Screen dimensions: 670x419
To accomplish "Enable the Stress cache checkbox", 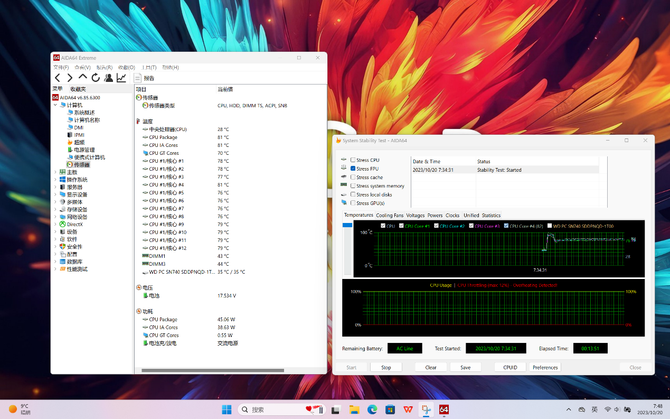I will click(x=353, y=177).
